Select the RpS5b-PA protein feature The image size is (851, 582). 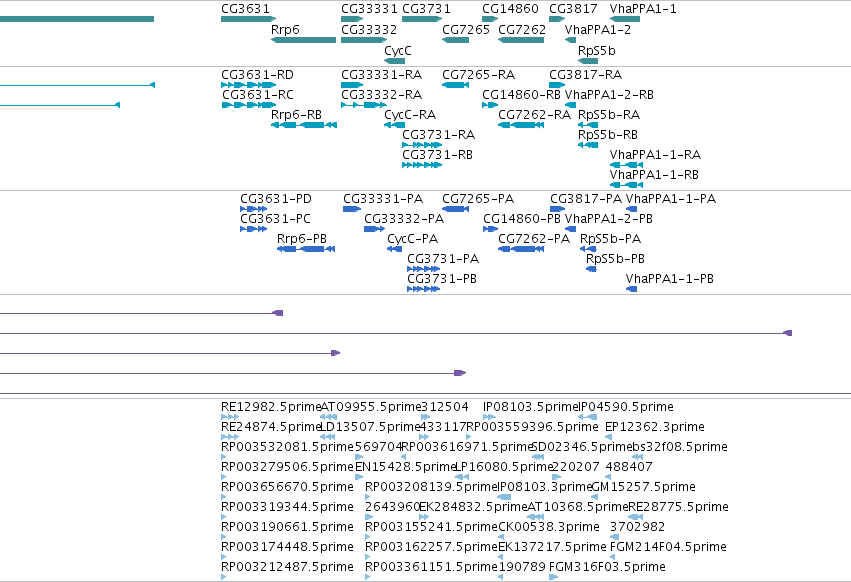(x=588, y=249)
